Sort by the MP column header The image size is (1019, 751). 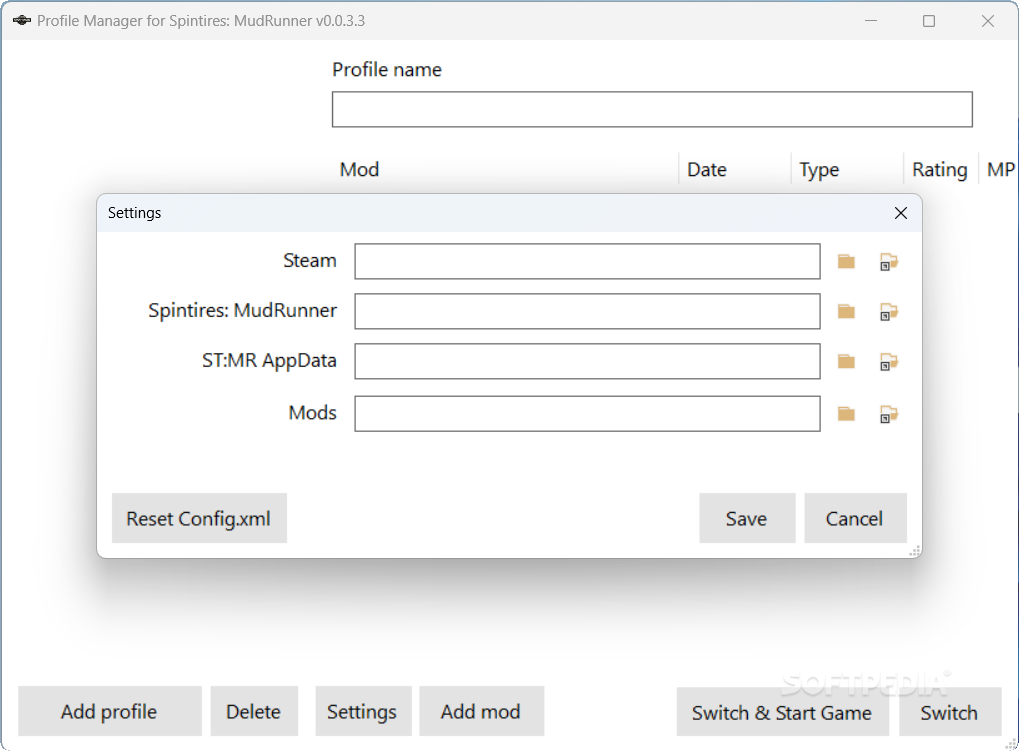click(1000, 170)
